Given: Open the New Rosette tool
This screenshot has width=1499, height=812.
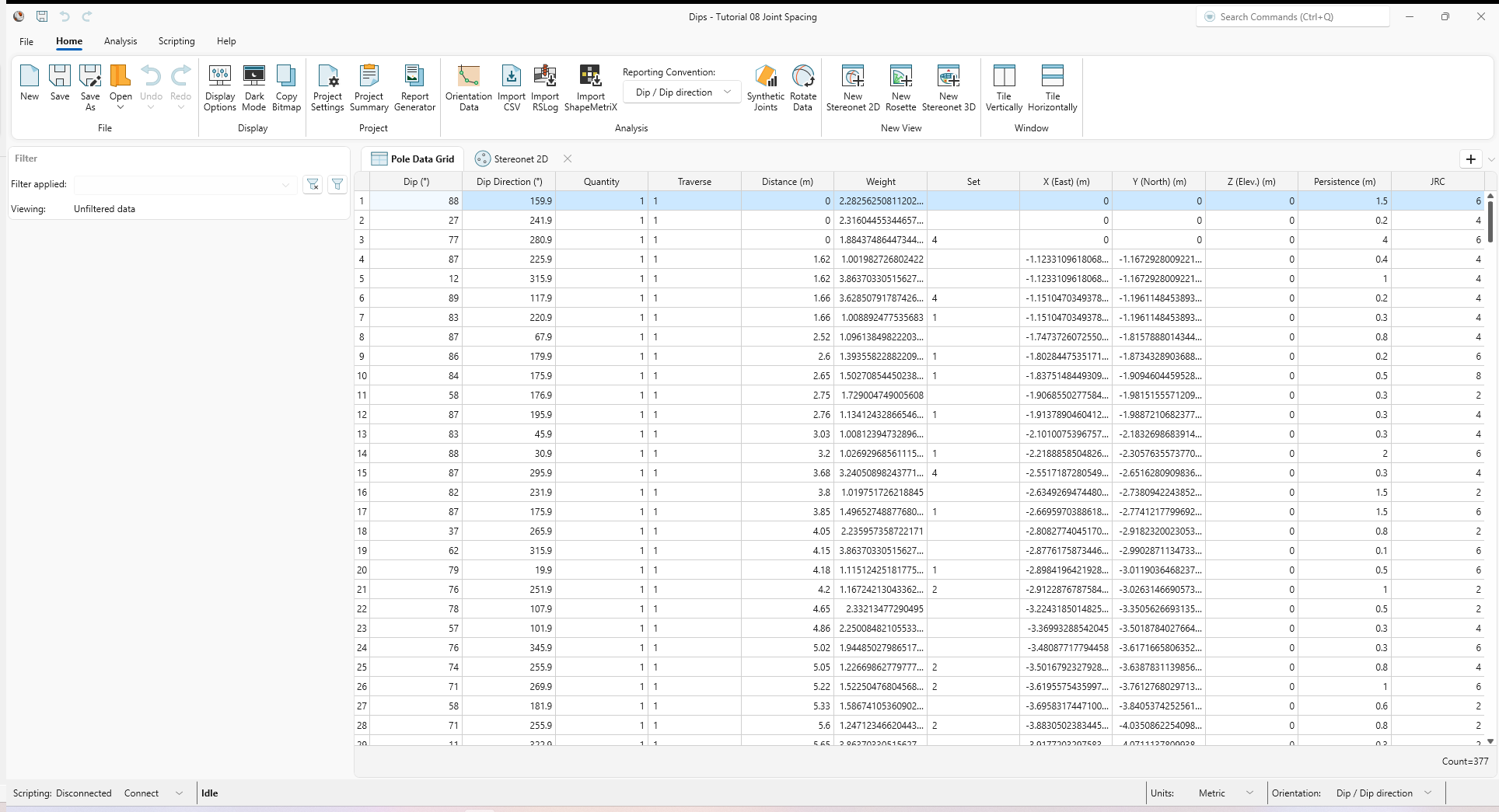Looking at the screenshot, I should tap(900, 85).
